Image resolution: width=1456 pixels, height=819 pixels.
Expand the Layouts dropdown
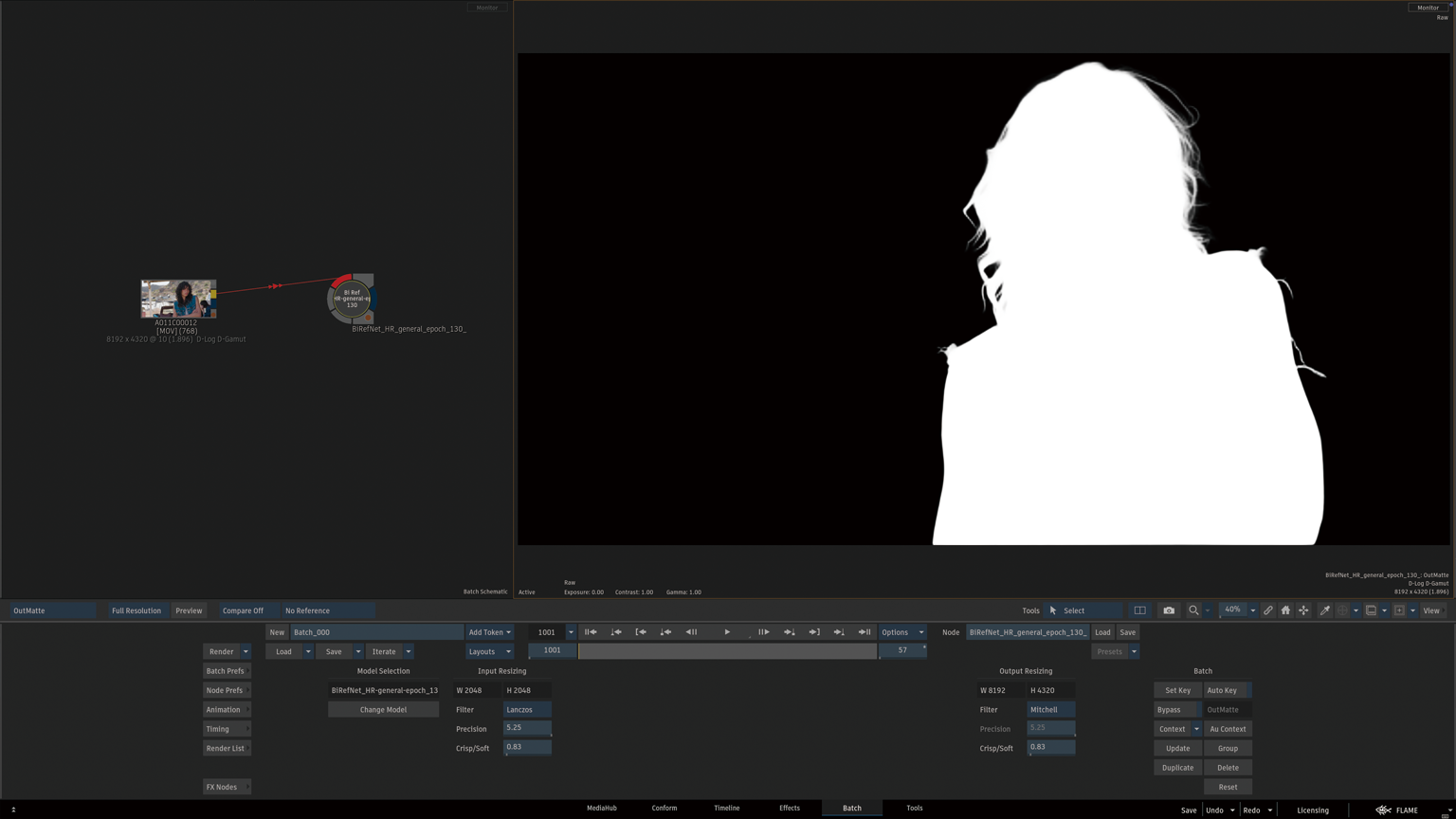[489, 651]
